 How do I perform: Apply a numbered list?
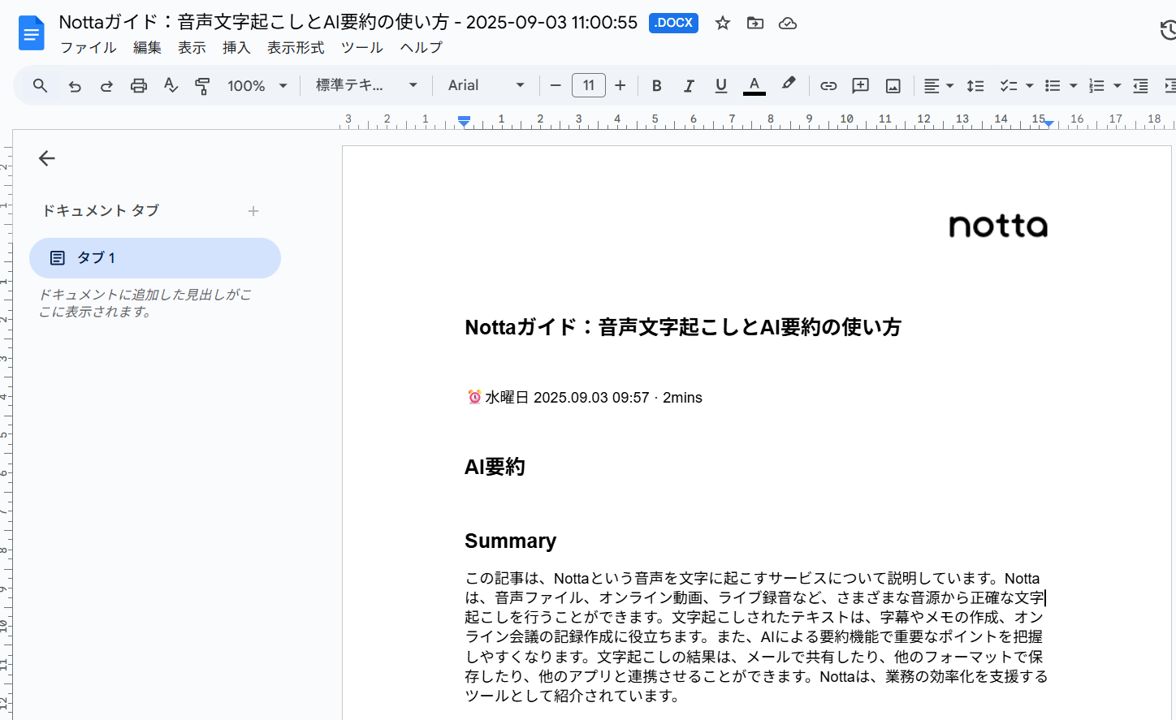tap(1096, 86)
